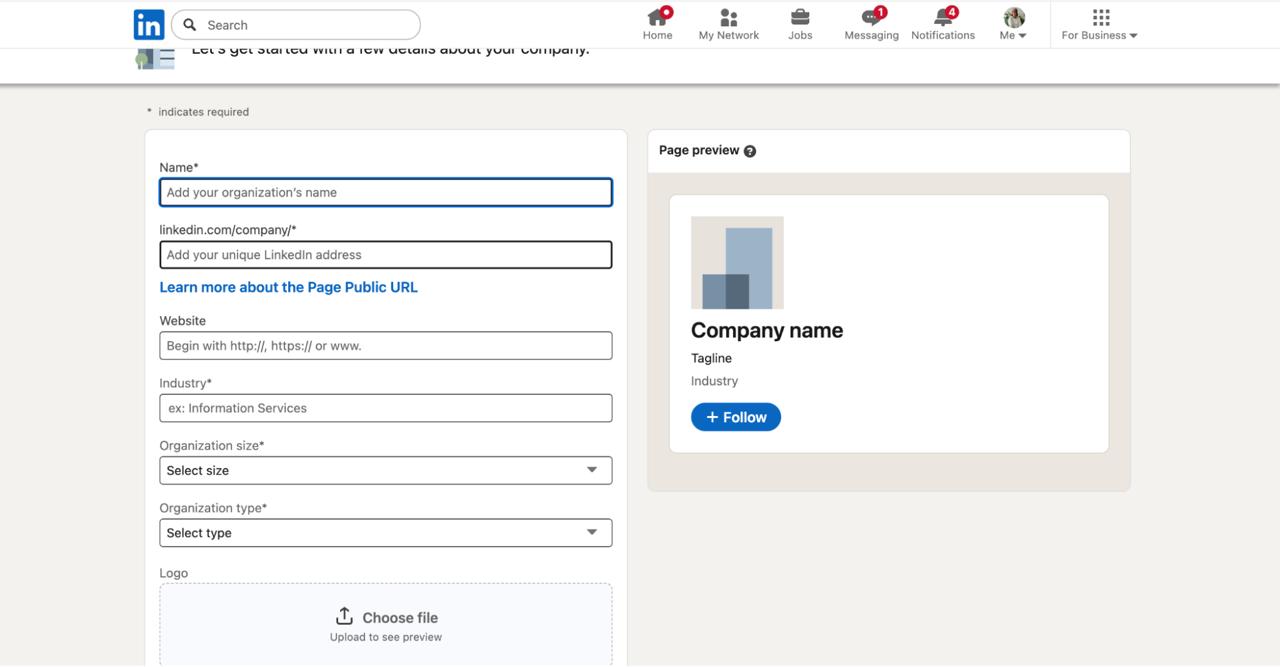Open the Organization size dropdown
The height and width of the screenshot is (667, 1280).
tap(385, 470)
